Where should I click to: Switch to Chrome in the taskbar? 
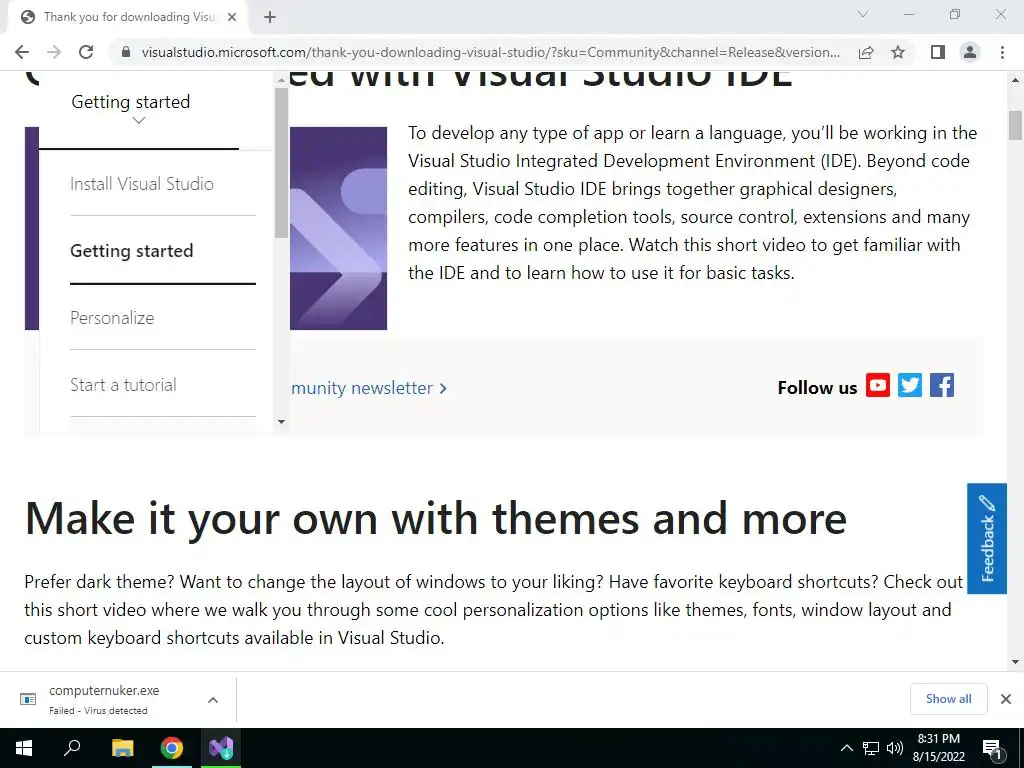coord(172,748)
